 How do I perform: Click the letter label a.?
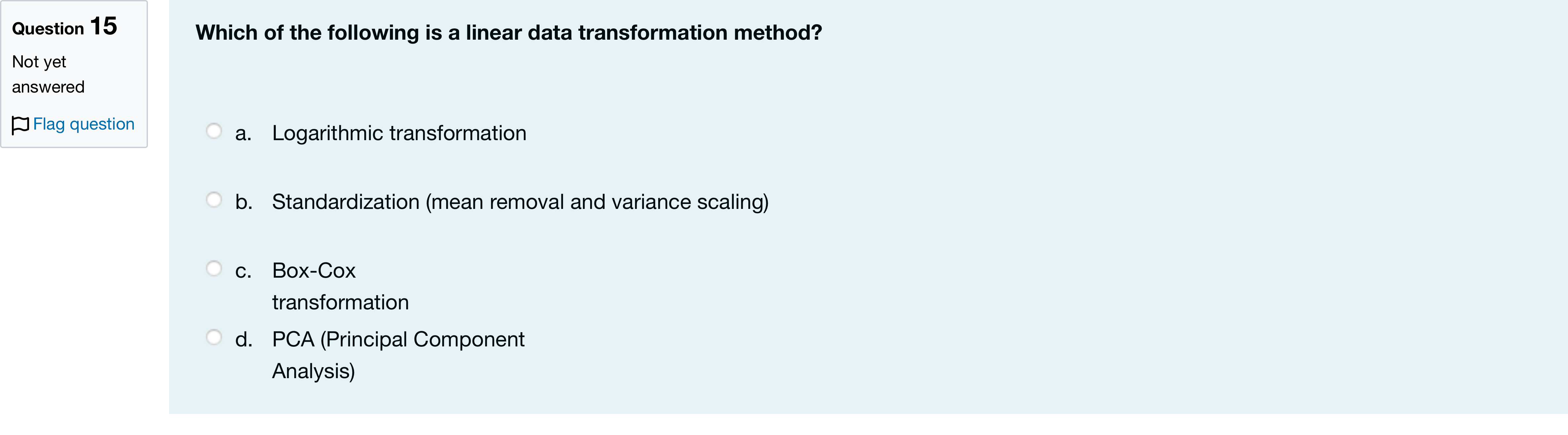coord(243,134)
